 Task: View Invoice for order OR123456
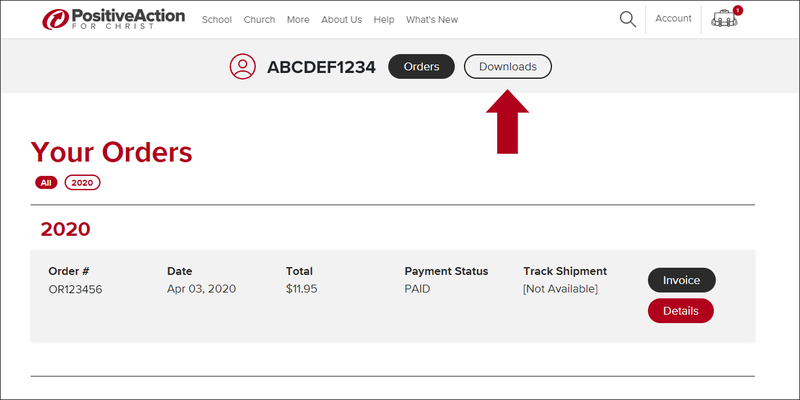[682, 280]
